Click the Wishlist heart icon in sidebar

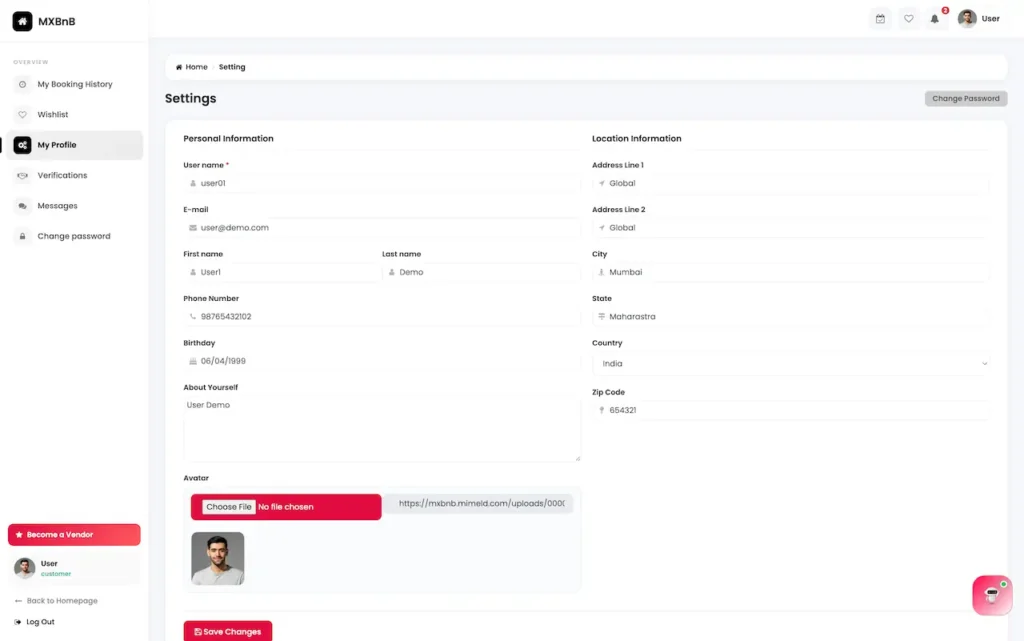[x=22, y=114]
